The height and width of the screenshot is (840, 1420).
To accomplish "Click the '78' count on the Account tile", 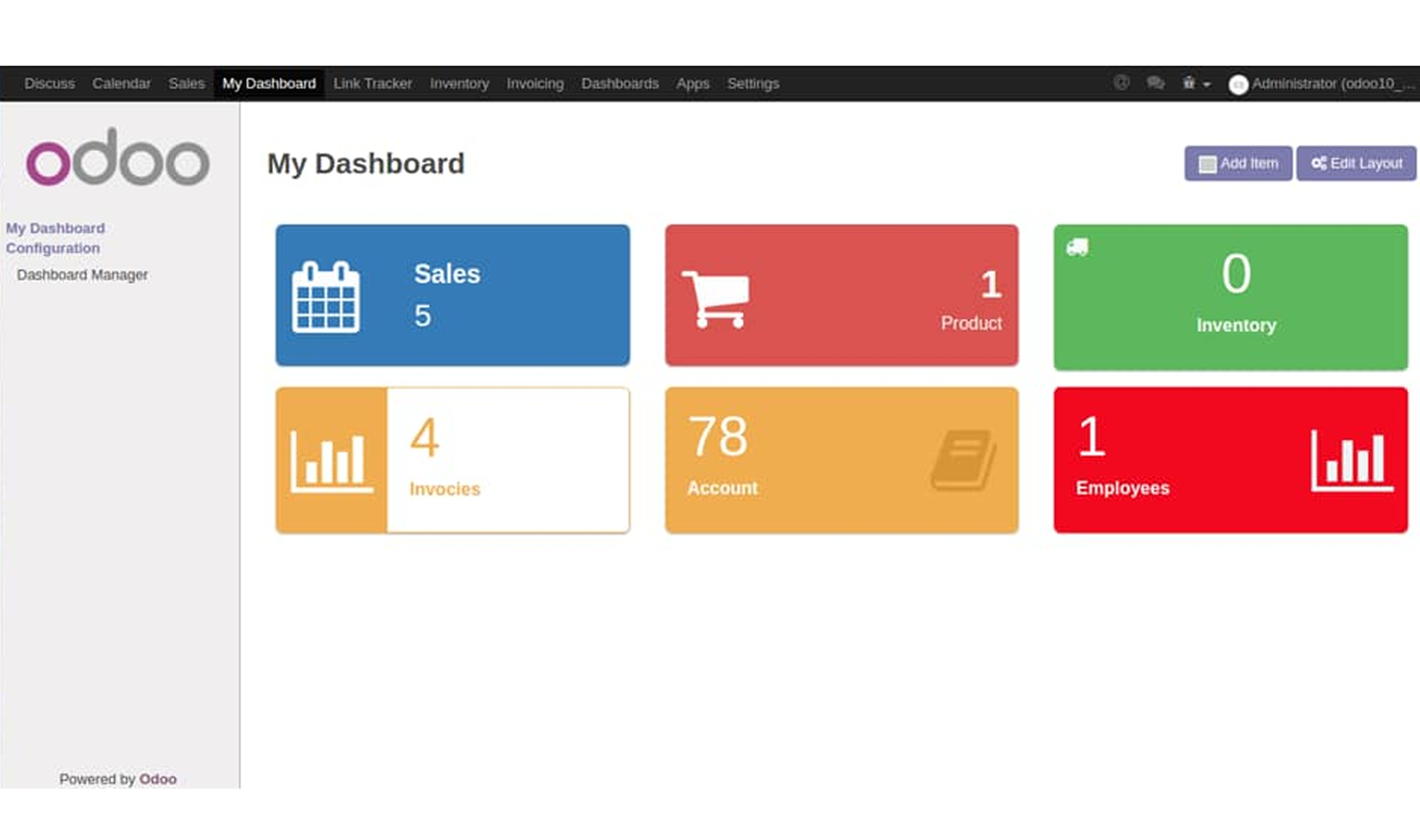I will click(x=718, y=436).
